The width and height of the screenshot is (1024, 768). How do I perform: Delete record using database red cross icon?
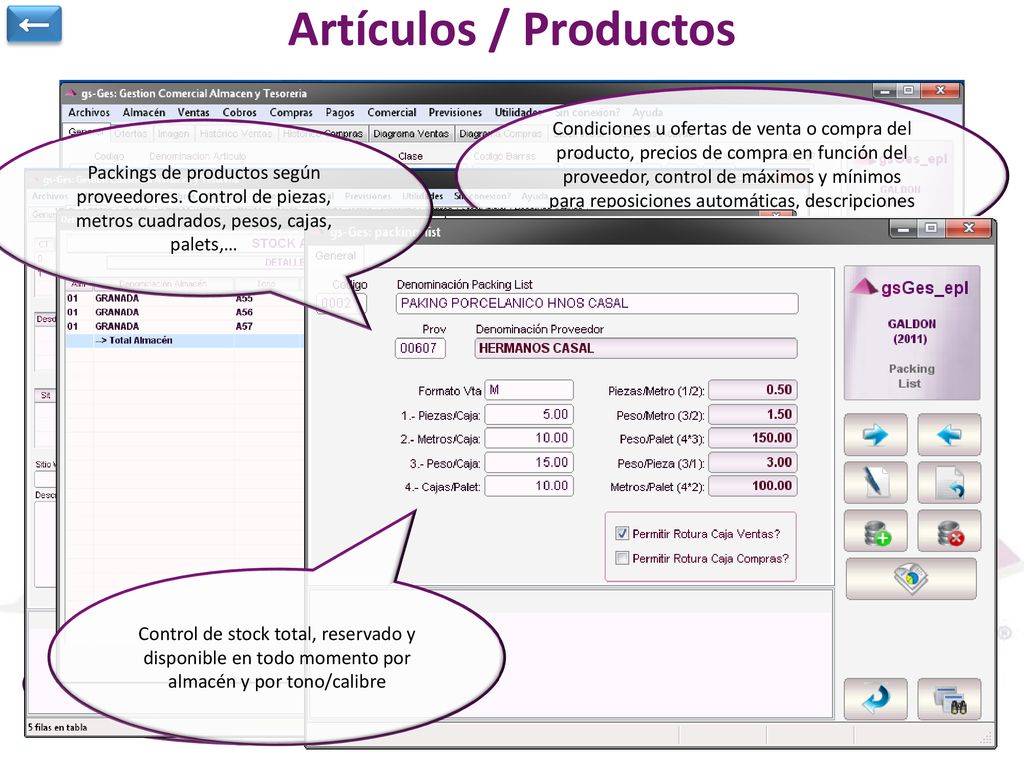point(949,531)
